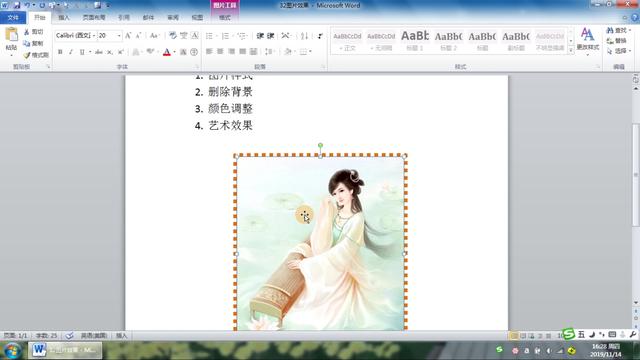Screen dimensions: 640x360
Task: Apply the Heading 1 style
Action: point(415,41)
